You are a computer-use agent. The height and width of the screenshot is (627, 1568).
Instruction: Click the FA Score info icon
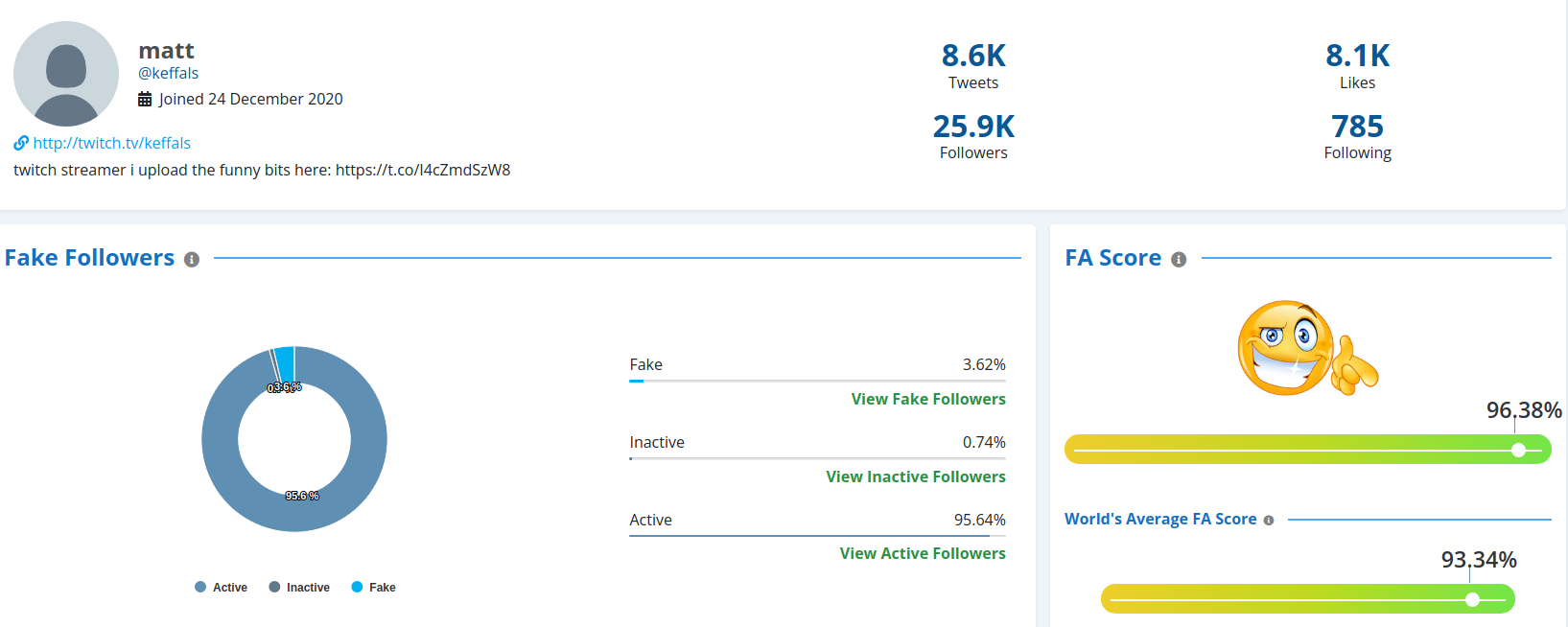coord(1179,260)
